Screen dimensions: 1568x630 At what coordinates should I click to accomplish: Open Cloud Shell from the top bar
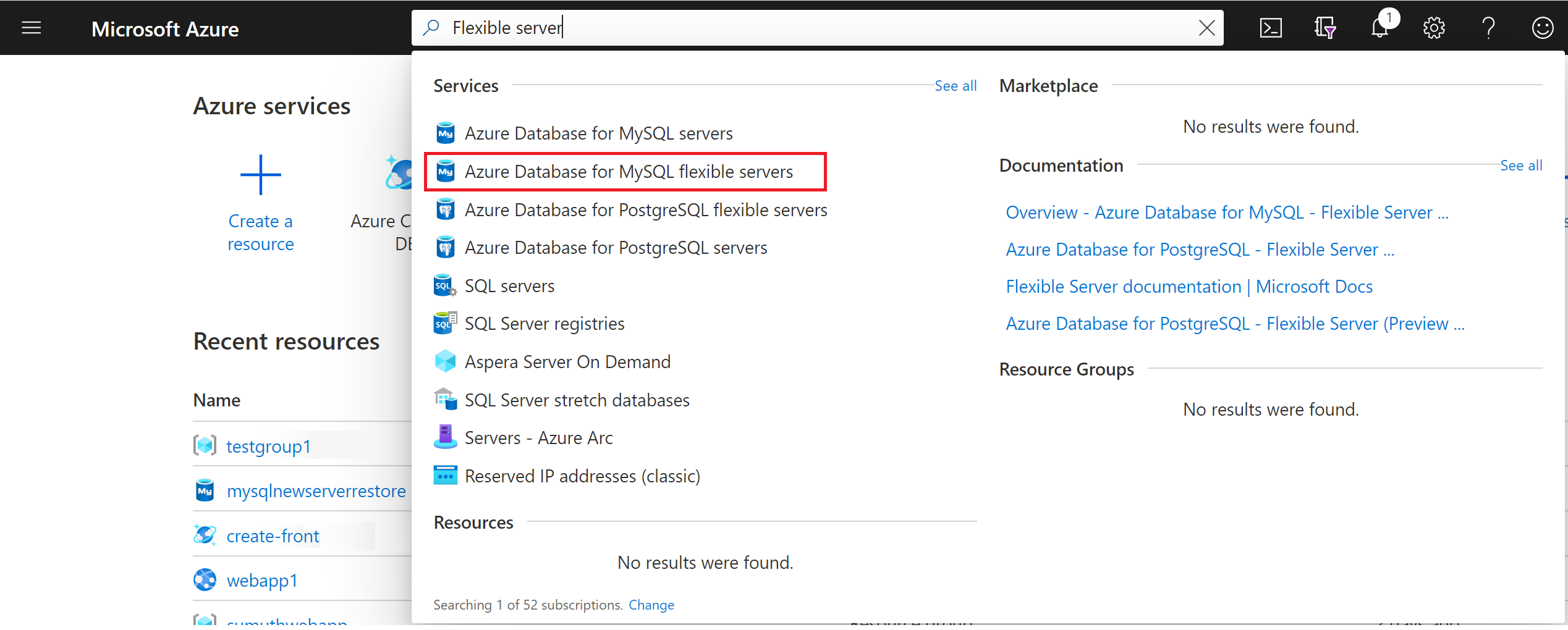[1270, 28]
